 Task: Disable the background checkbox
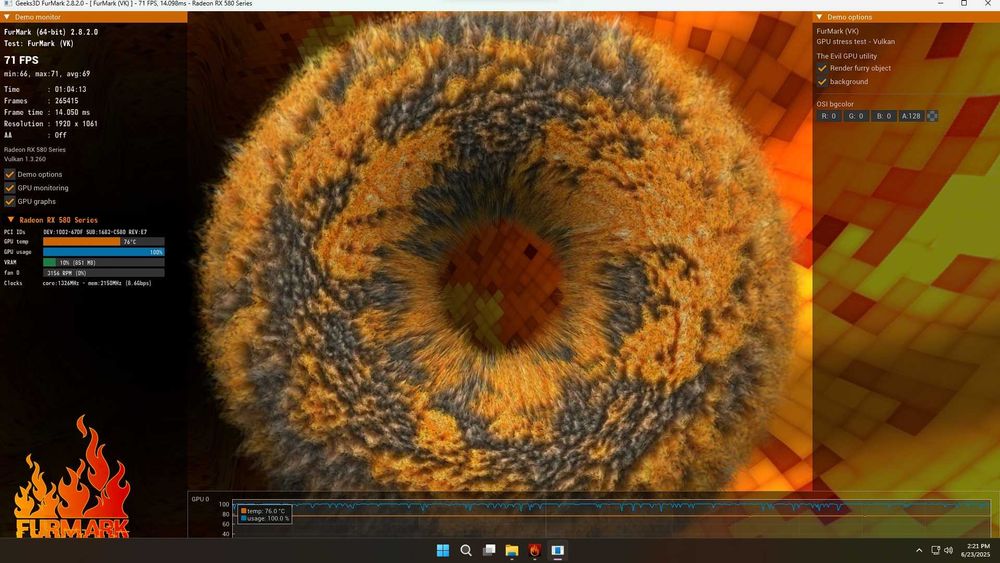(x=822, y=82)
